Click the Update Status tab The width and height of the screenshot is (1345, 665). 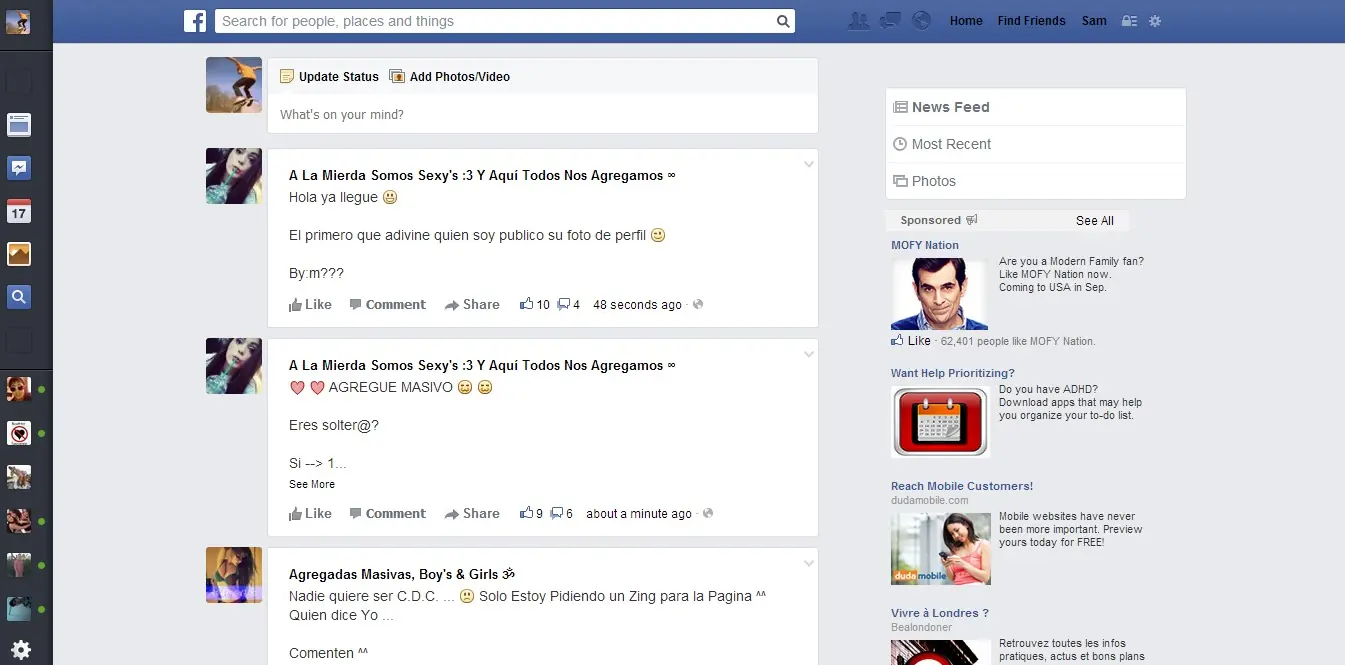329,76
